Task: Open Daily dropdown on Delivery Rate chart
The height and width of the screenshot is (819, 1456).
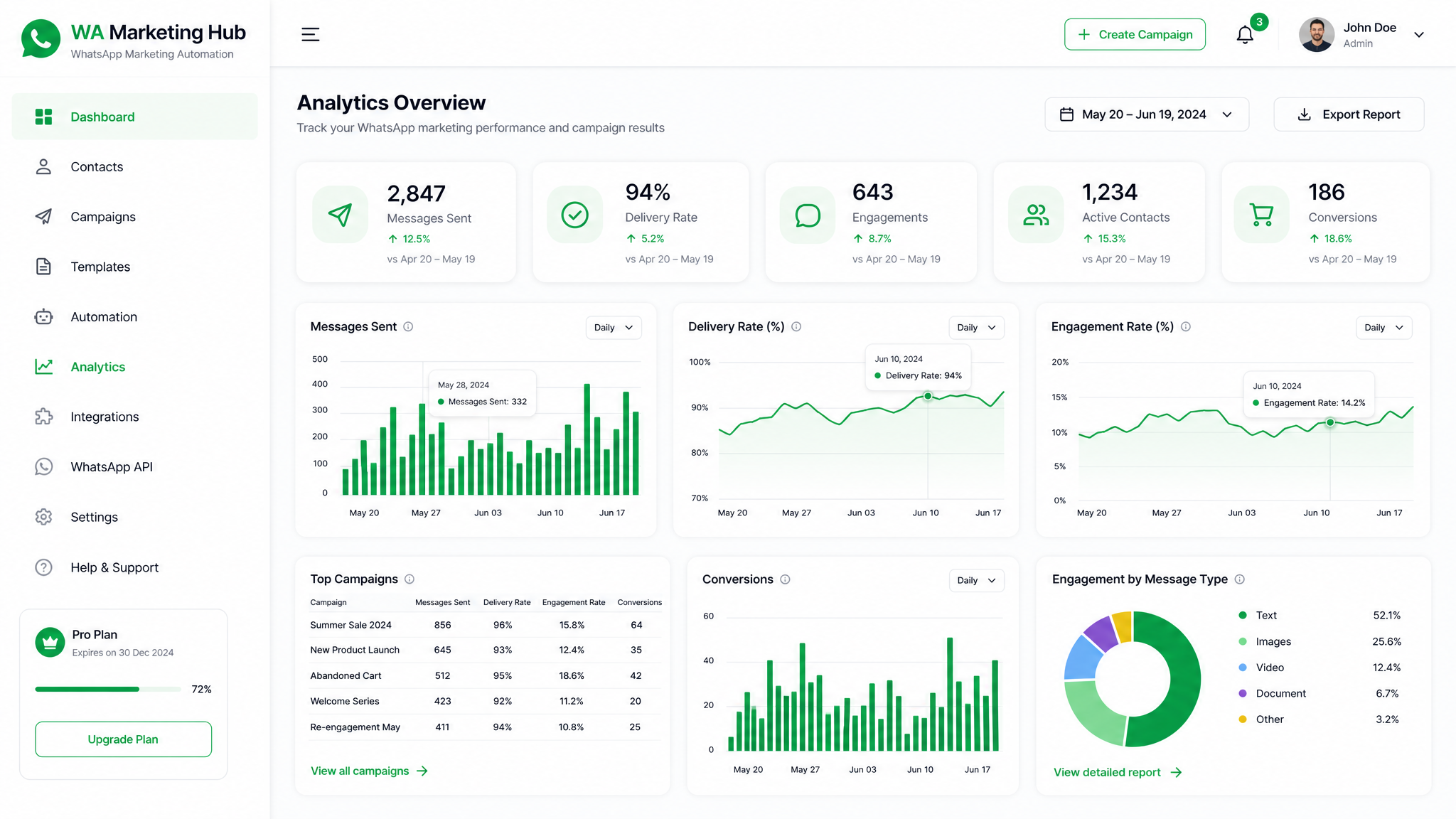Action: click(x=976, y=328)
